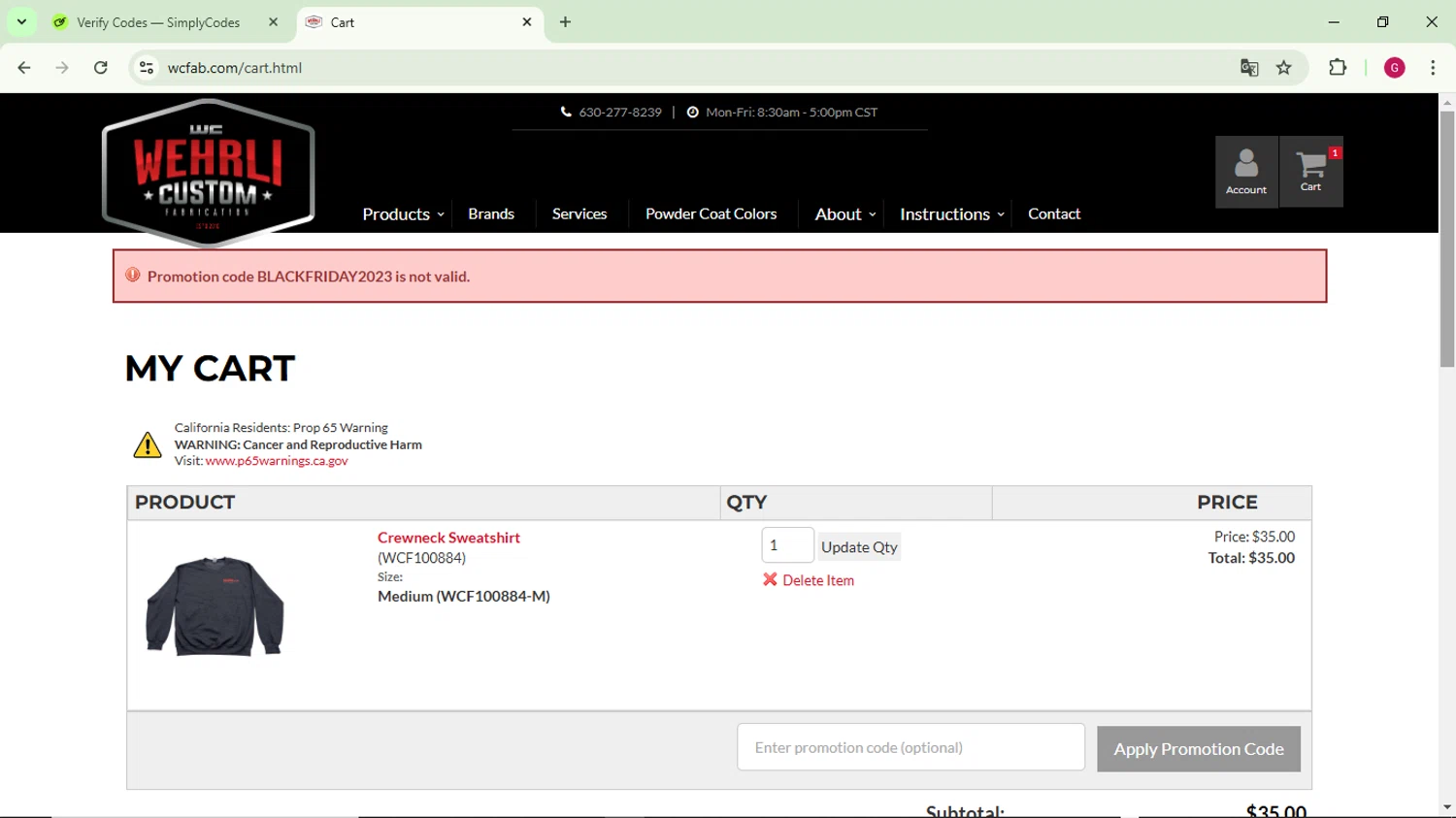Open a new browser tab
Viewport: 1456px width, 818px height.
[566, 22]
